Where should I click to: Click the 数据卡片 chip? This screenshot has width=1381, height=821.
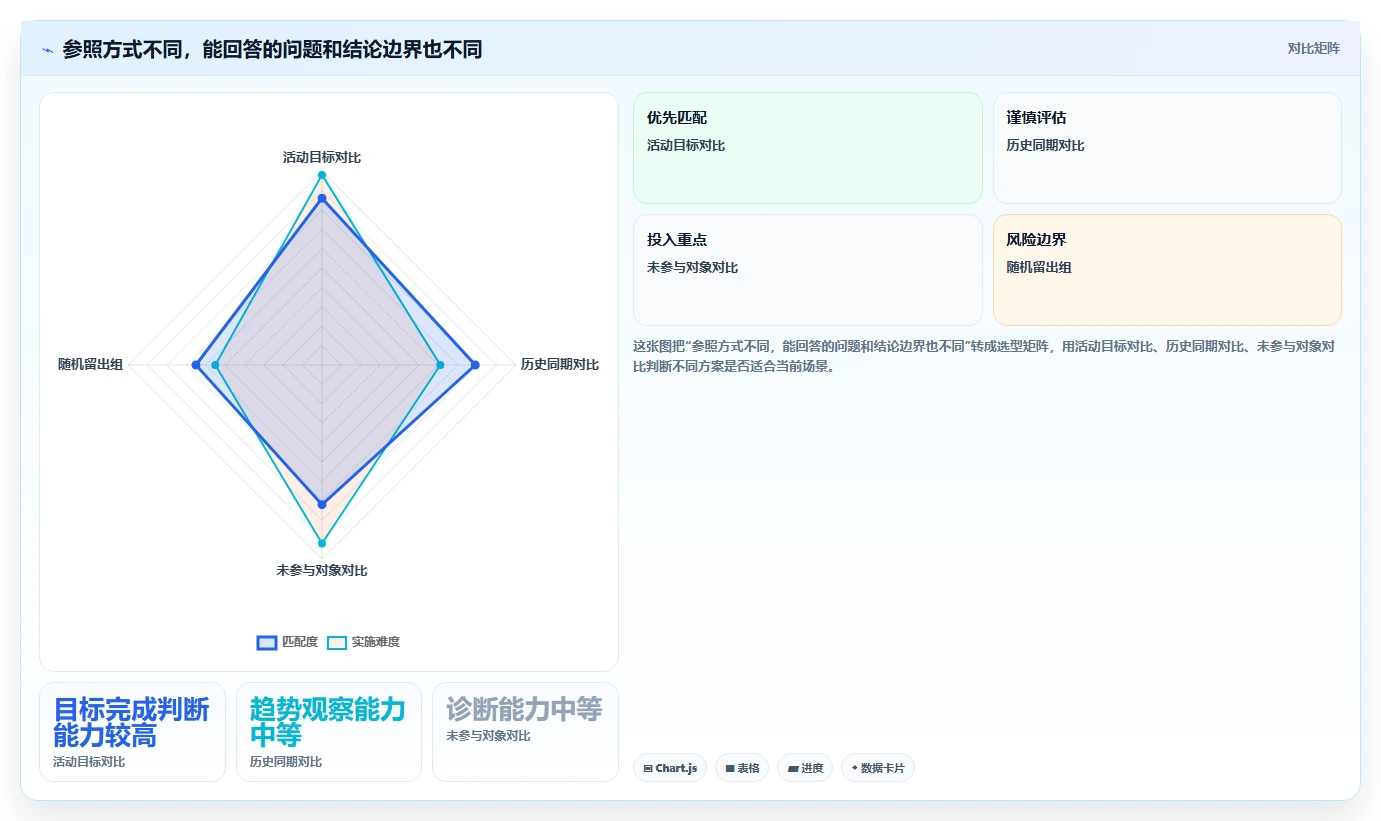coord(878,768)
